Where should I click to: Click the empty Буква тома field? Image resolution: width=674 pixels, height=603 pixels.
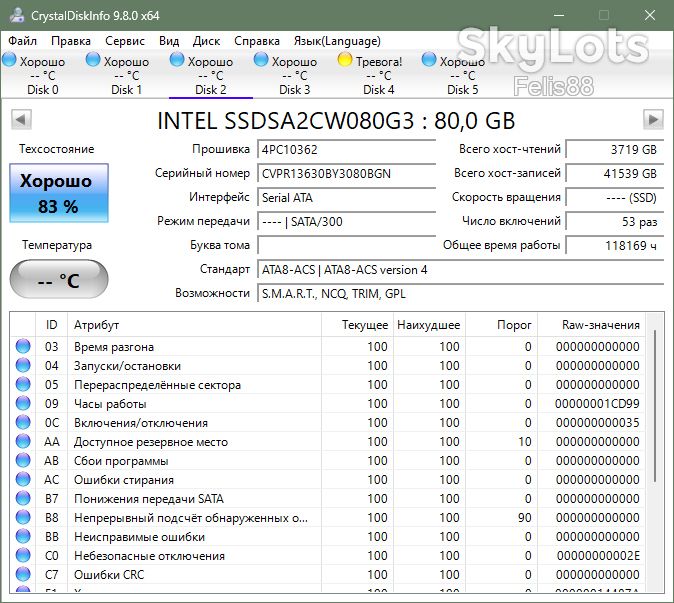pos(346,245)
